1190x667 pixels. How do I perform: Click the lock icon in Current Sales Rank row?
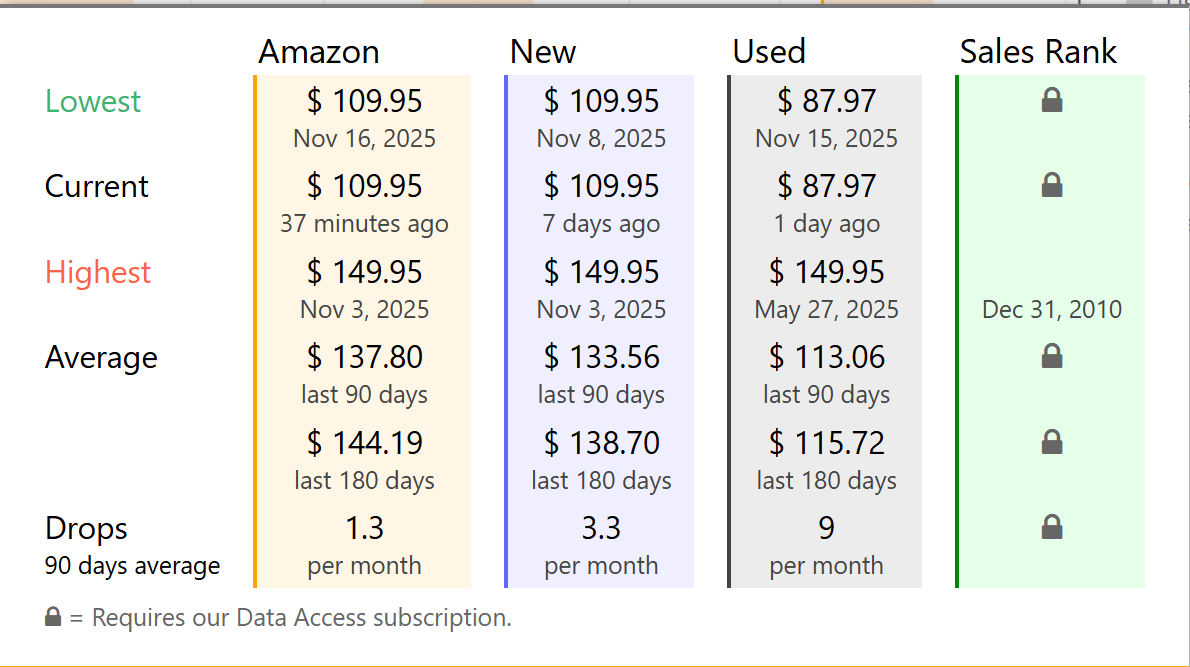coord(1051,185)
